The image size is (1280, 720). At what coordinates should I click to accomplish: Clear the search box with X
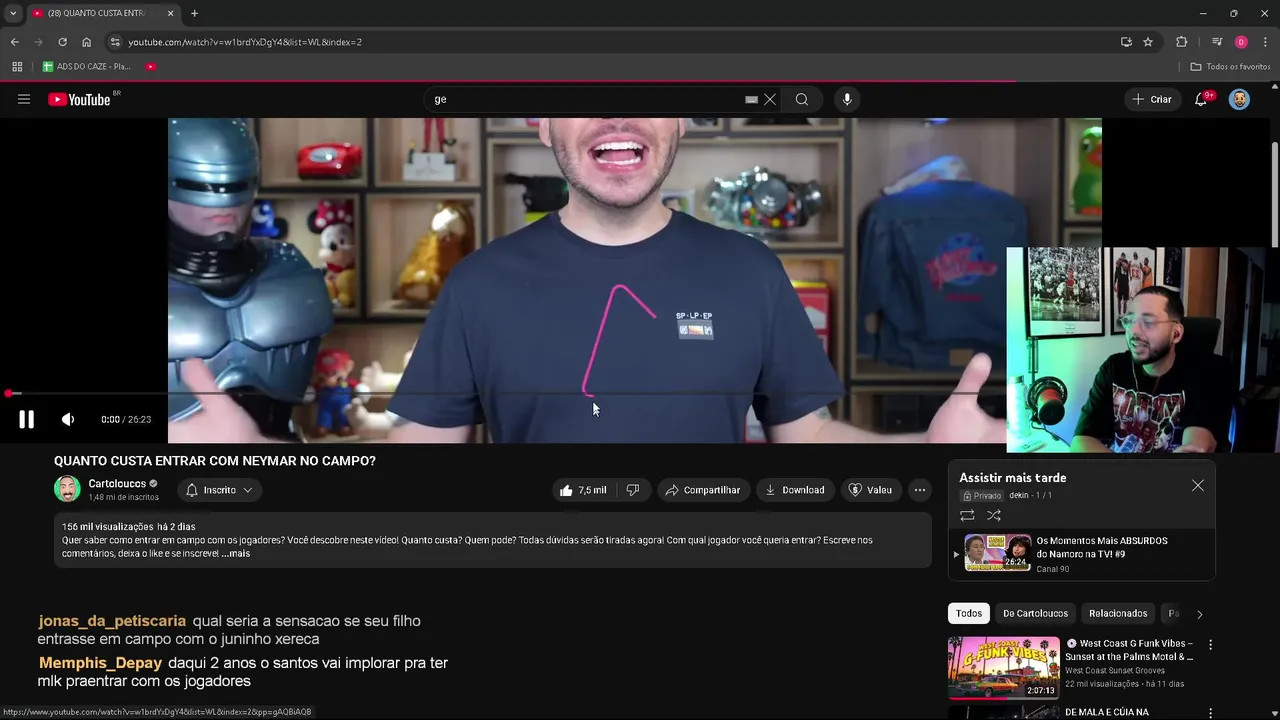point(770,100)
